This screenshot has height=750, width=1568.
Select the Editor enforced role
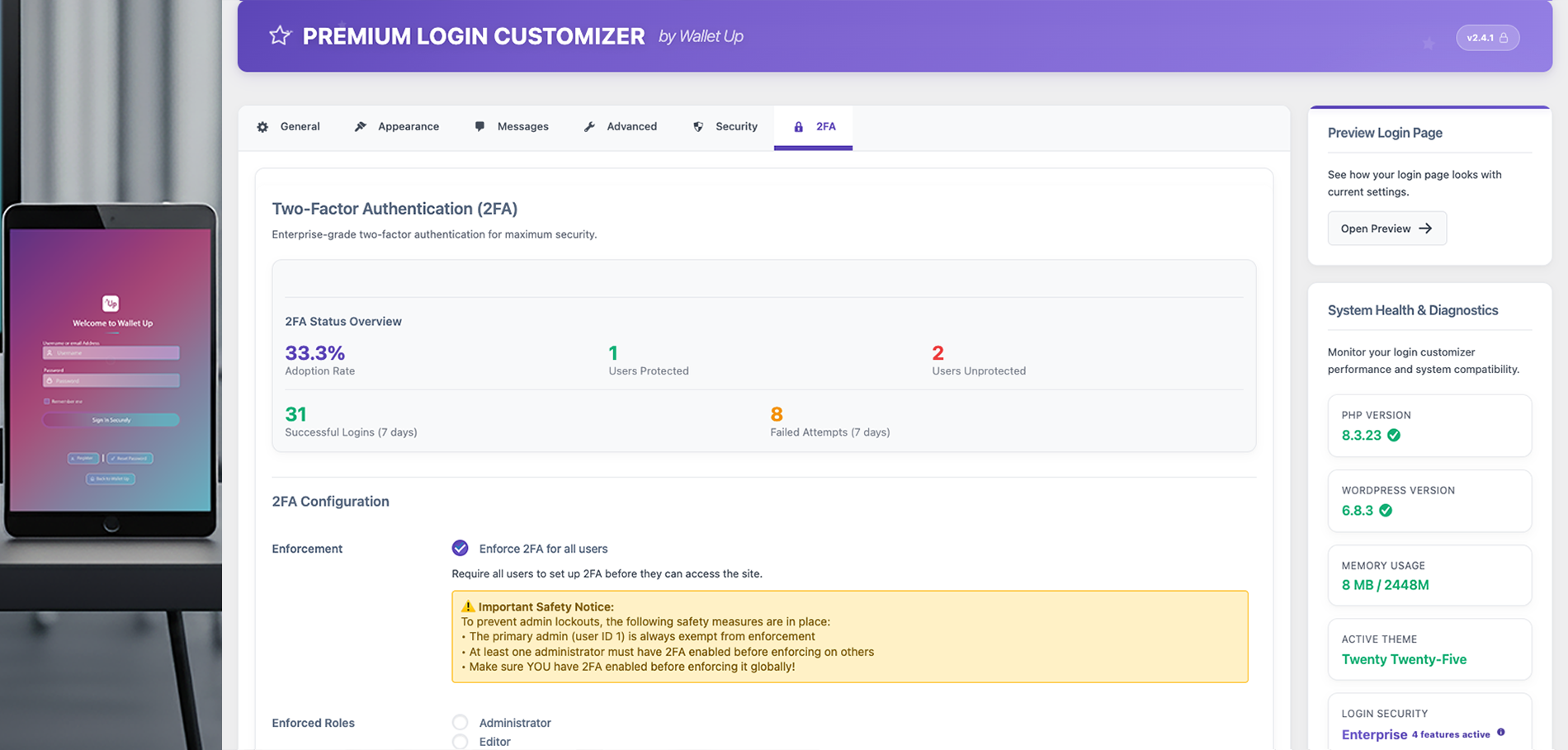pos(460,740)
